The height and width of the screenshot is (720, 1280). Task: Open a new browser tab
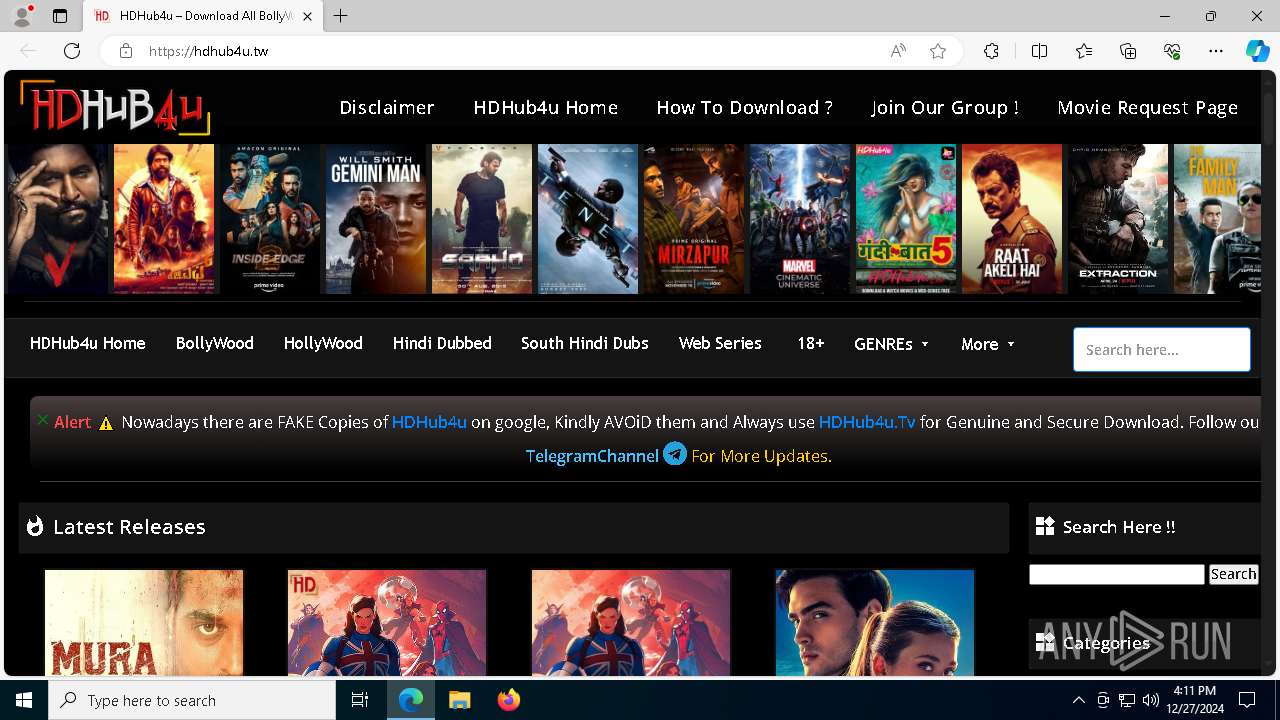pos(341,16)
